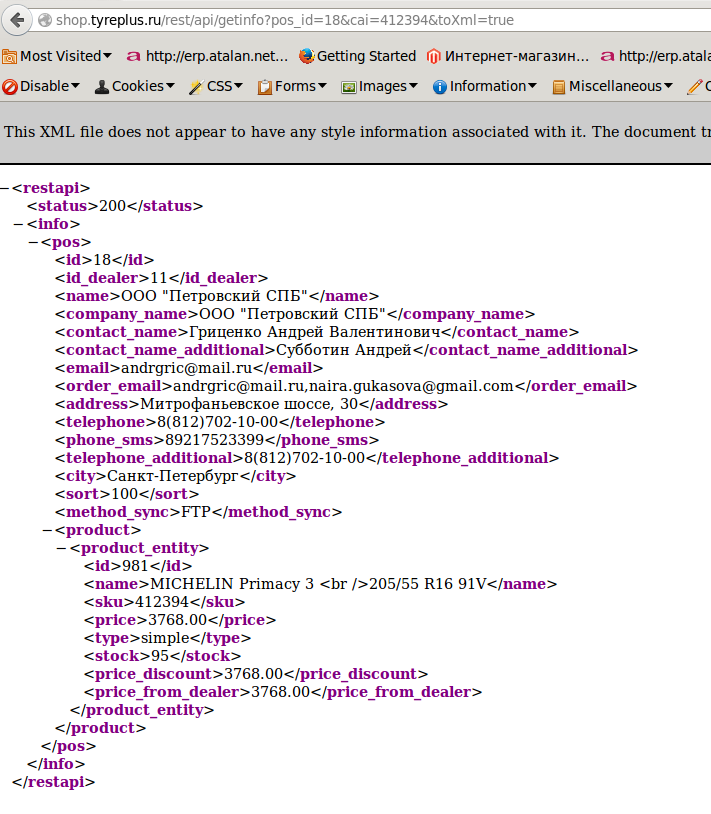Click product name MICHELIN Primacy 3

coord(232,584)
